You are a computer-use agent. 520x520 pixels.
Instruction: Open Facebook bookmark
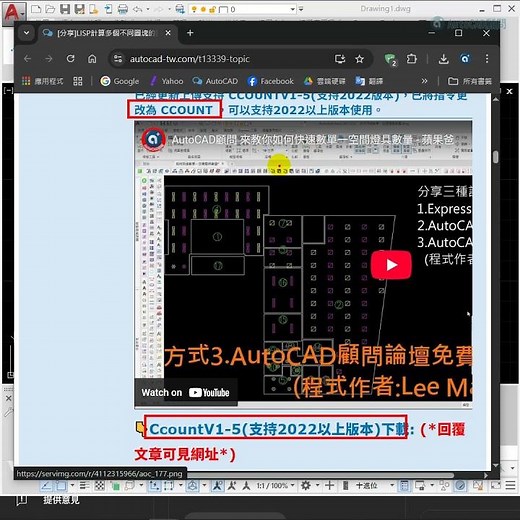271,81
